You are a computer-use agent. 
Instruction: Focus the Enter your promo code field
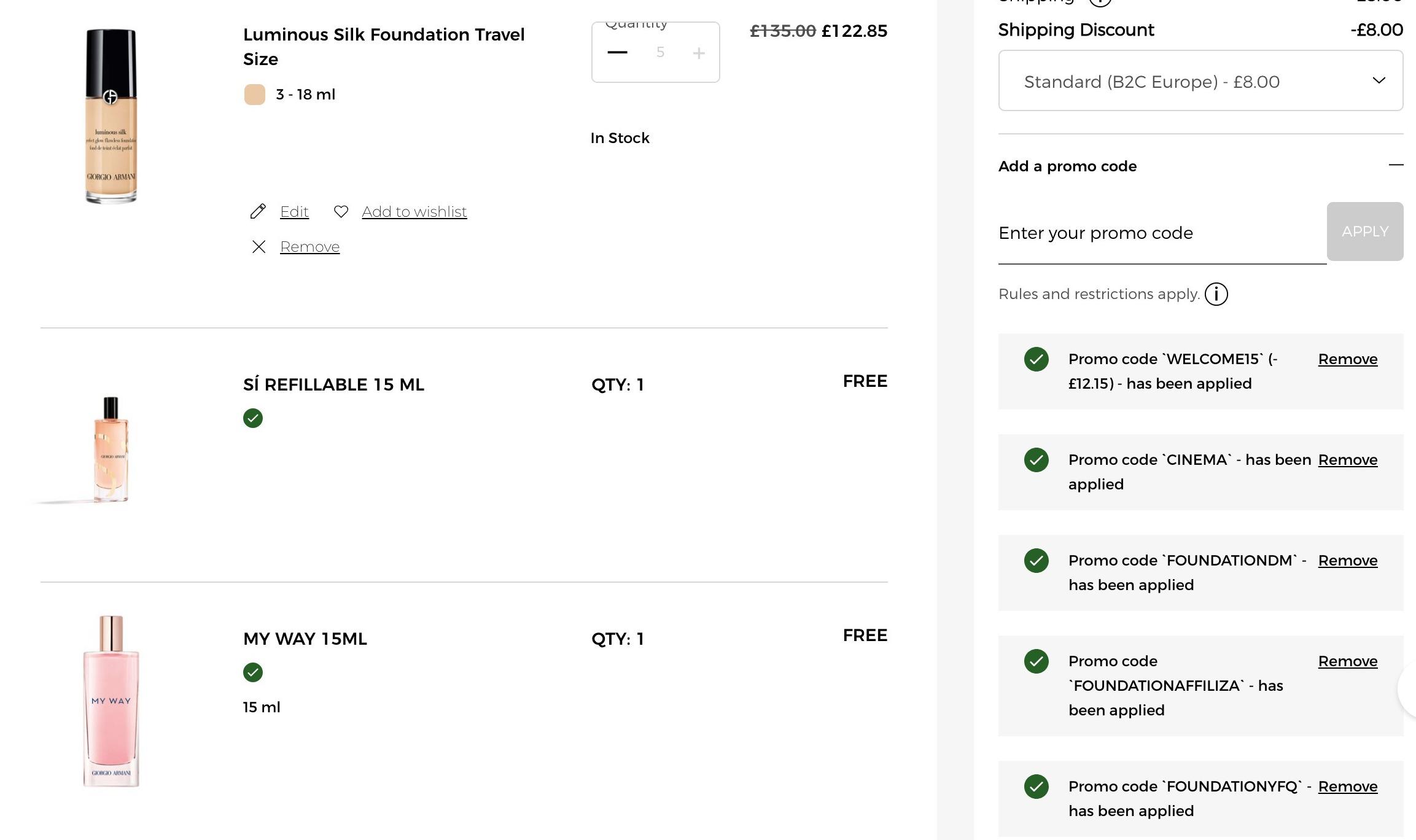[x=1162, y=233]
